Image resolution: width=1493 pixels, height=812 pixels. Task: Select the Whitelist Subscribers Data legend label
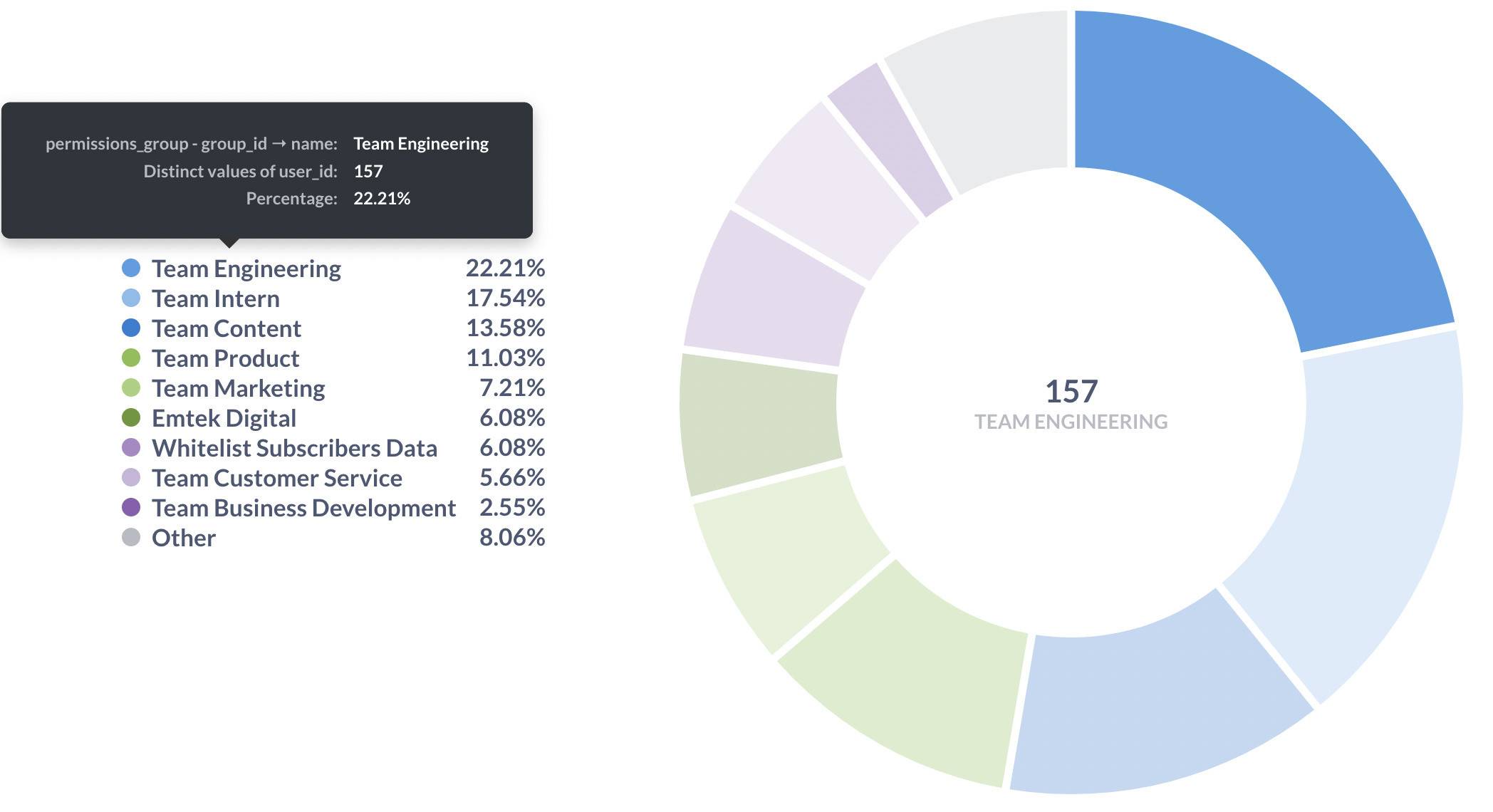pos(295,448)
